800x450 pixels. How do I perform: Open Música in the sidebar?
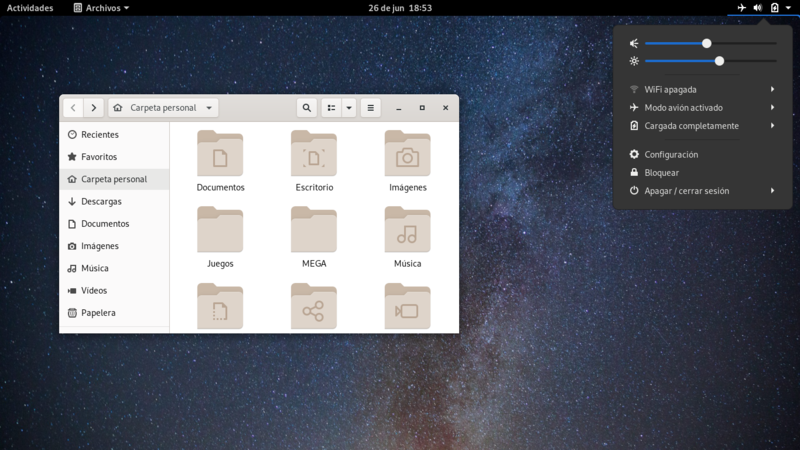[x=114, y=268]
